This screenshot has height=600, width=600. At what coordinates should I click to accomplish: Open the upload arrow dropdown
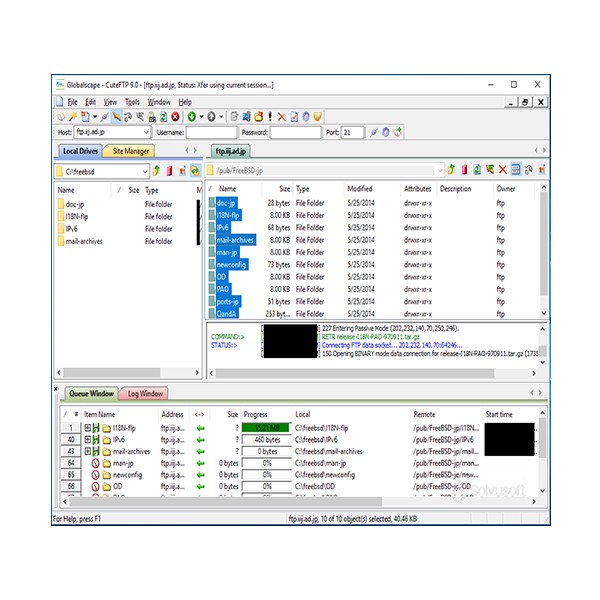pyautogui.click(x=221, y=117)
